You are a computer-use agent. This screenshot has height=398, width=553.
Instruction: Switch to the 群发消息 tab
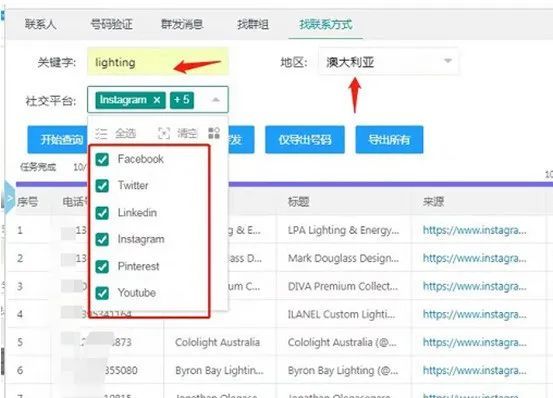pyautogui.click(x=182, y=24)
